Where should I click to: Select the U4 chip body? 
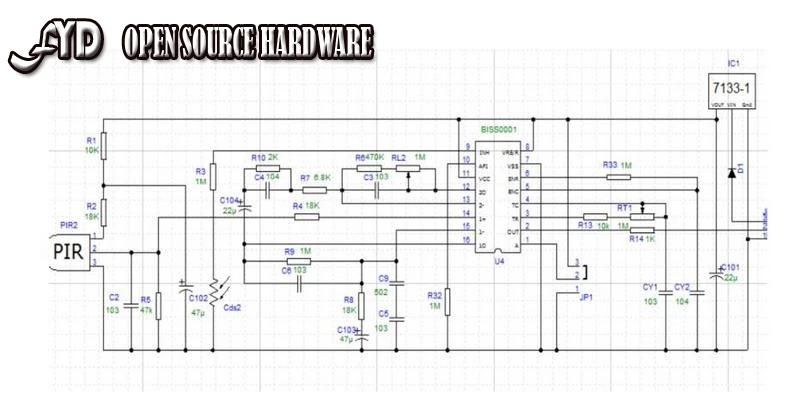coord(498,197)
